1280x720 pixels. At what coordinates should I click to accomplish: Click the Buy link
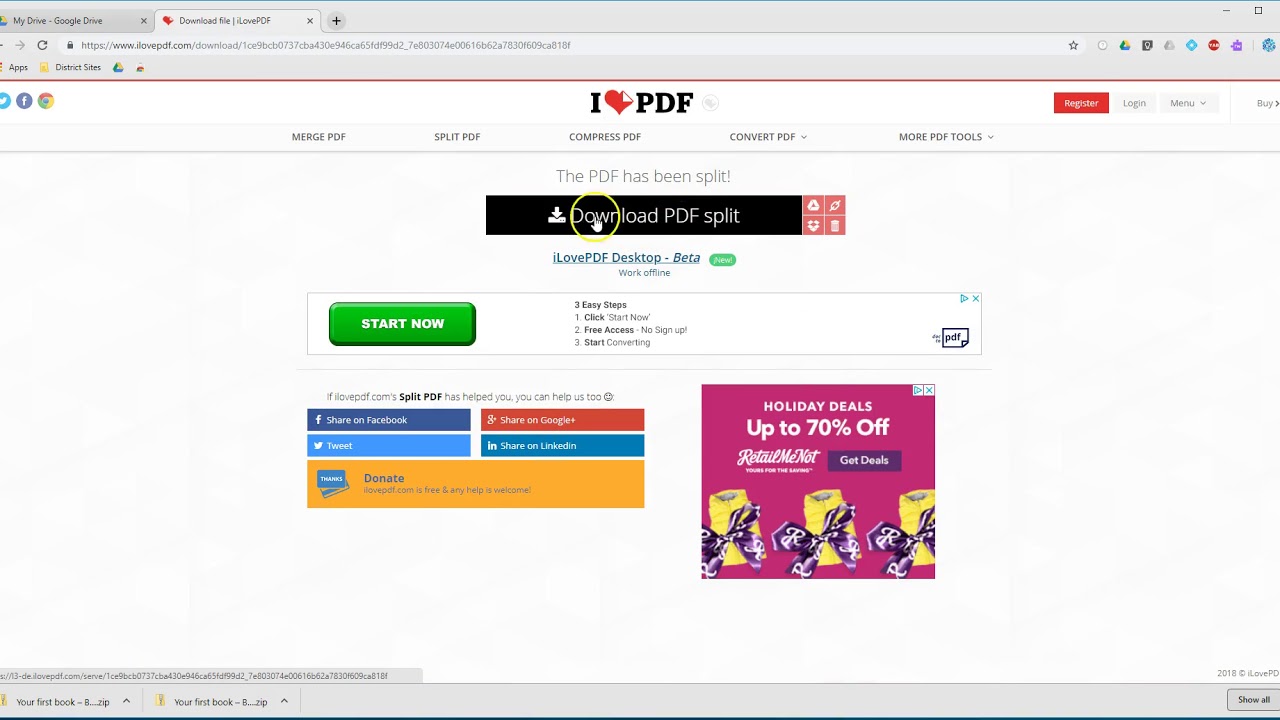(1267, 103)
